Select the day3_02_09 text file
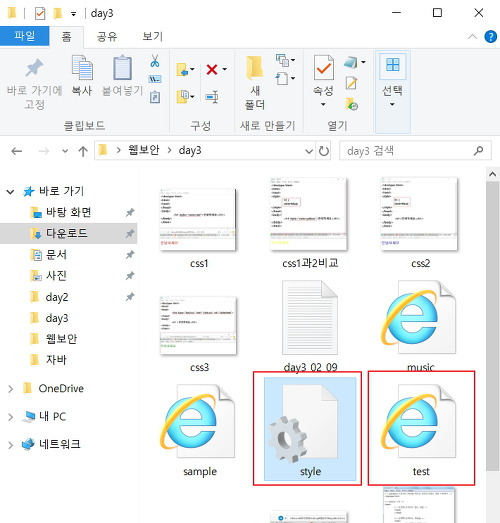 coord(310,327)
